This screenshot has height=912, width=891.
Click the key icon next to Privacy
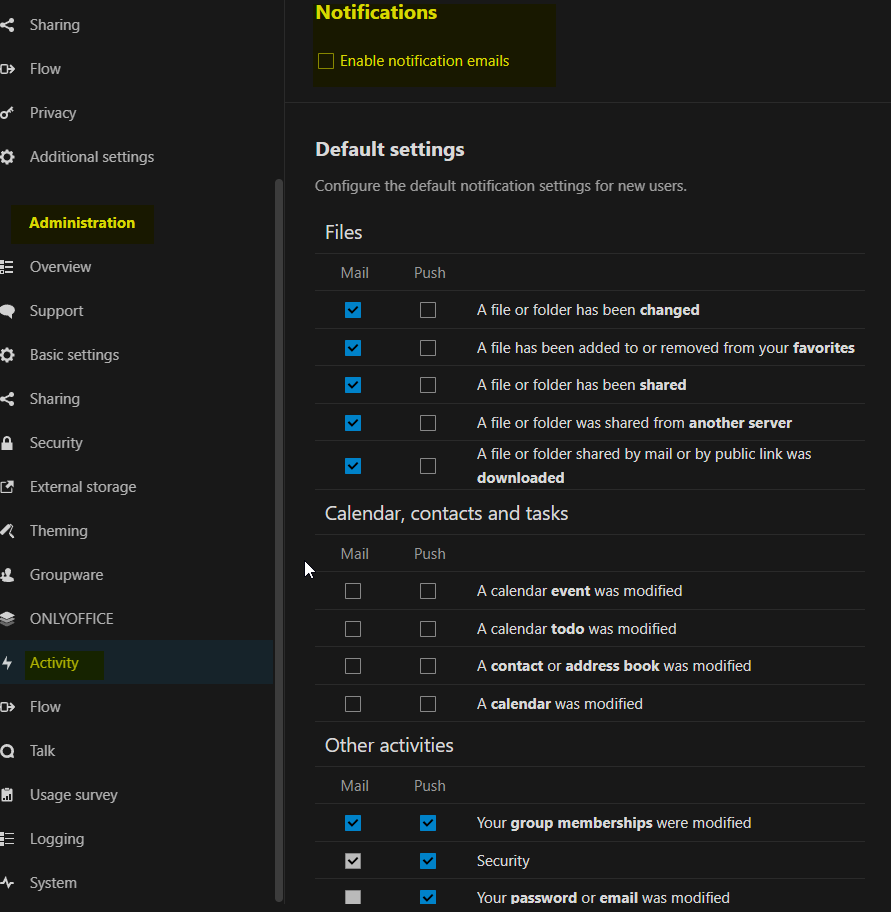point(7,113)
